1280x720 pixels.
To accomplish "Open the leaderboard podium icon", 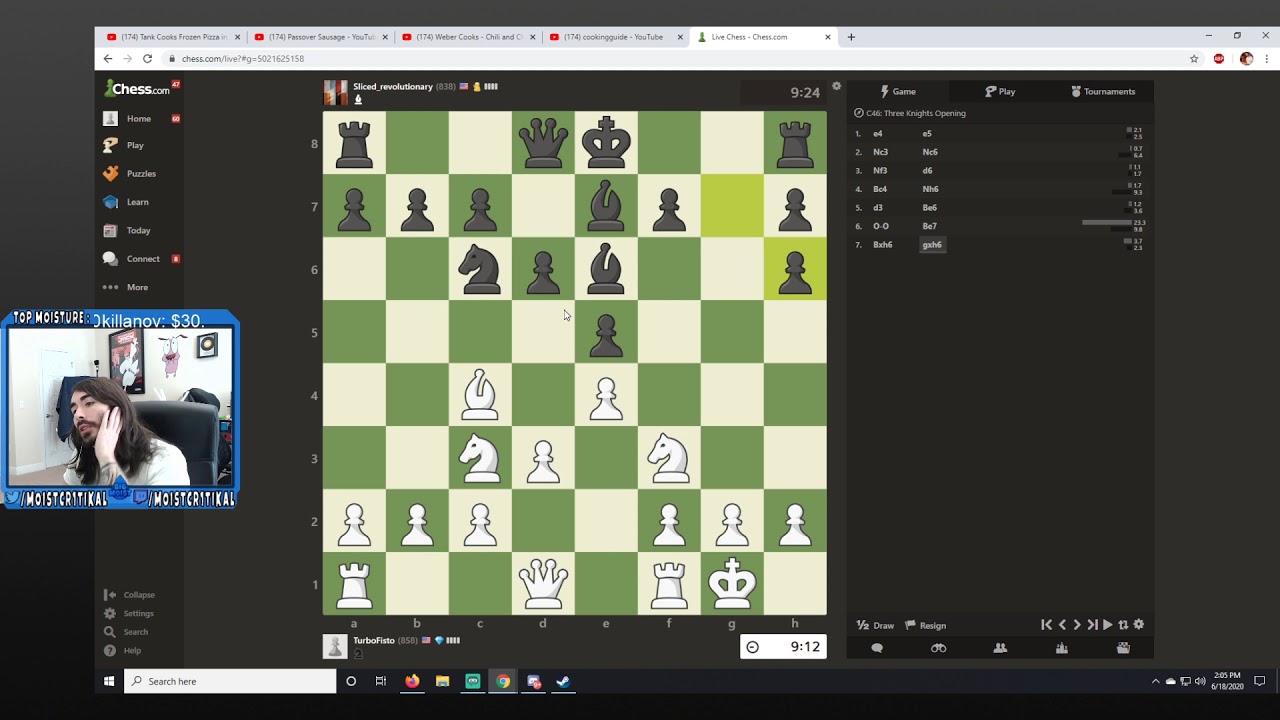I will click(1062, 648).
